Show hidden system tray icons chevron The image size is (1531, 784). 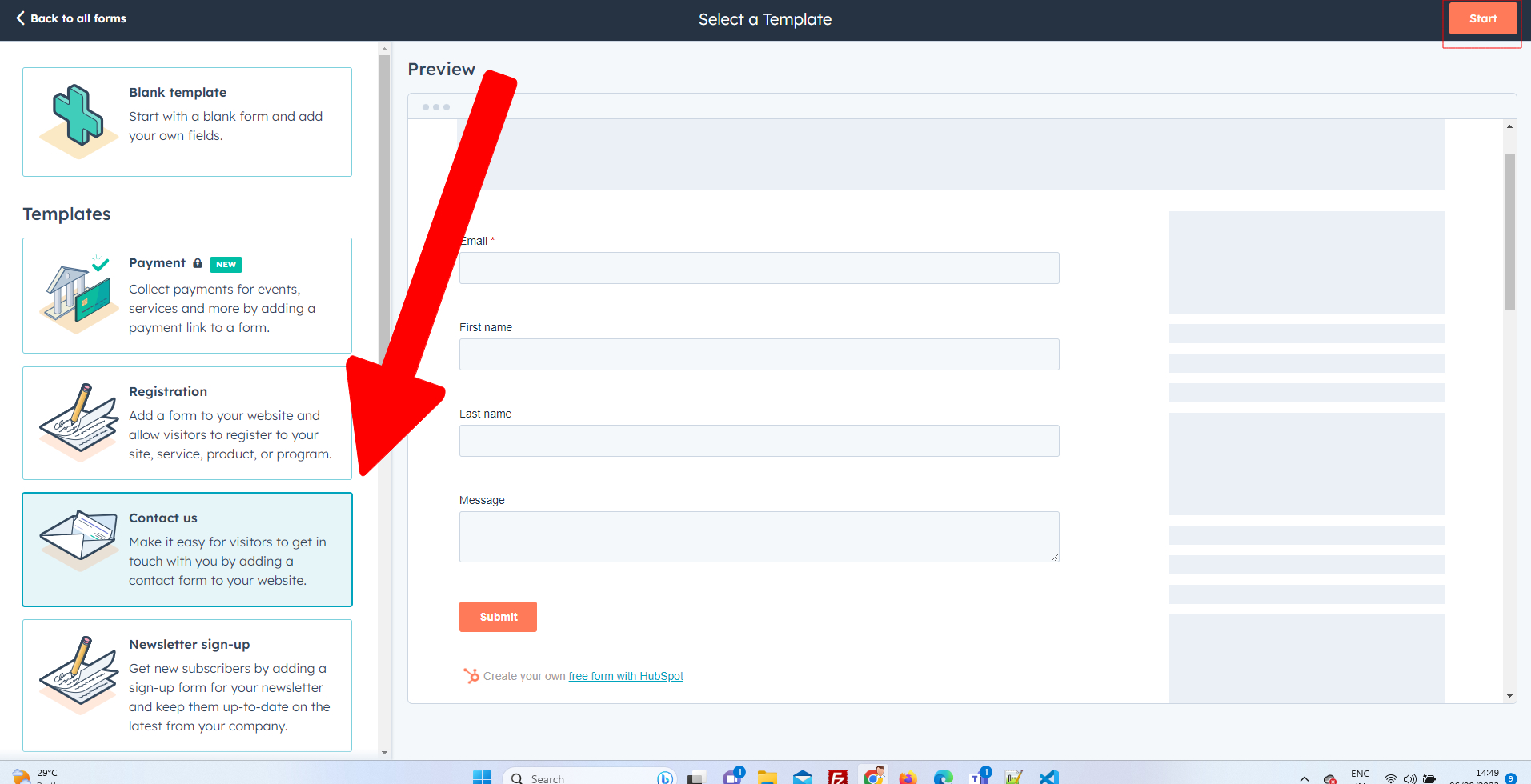point(1305,778)
